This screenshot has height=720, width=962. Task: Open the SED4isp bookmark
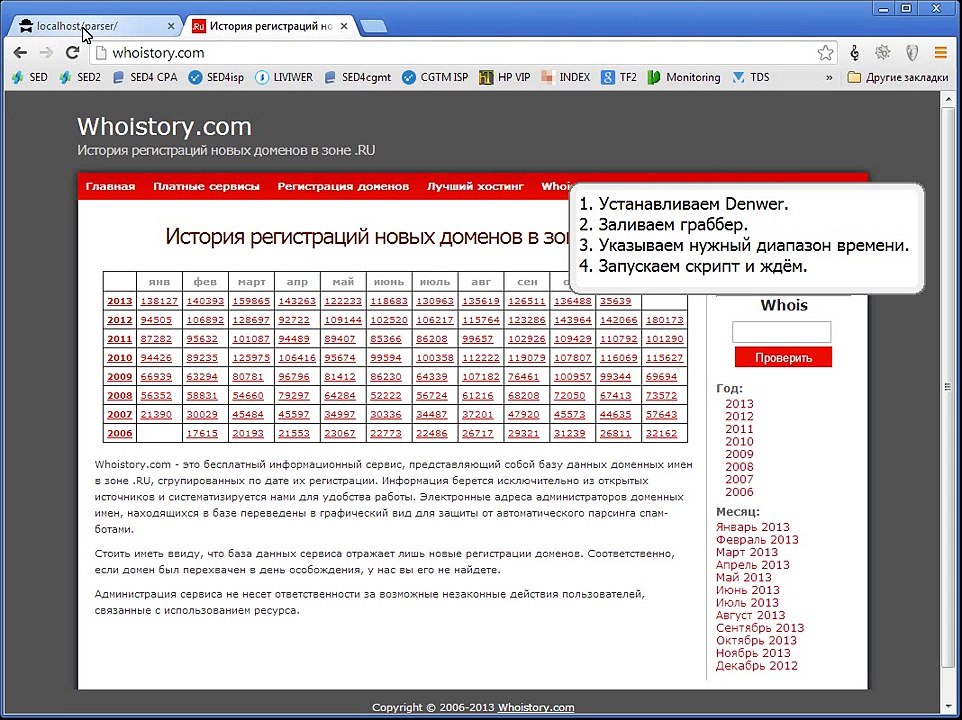click(217, 77)
